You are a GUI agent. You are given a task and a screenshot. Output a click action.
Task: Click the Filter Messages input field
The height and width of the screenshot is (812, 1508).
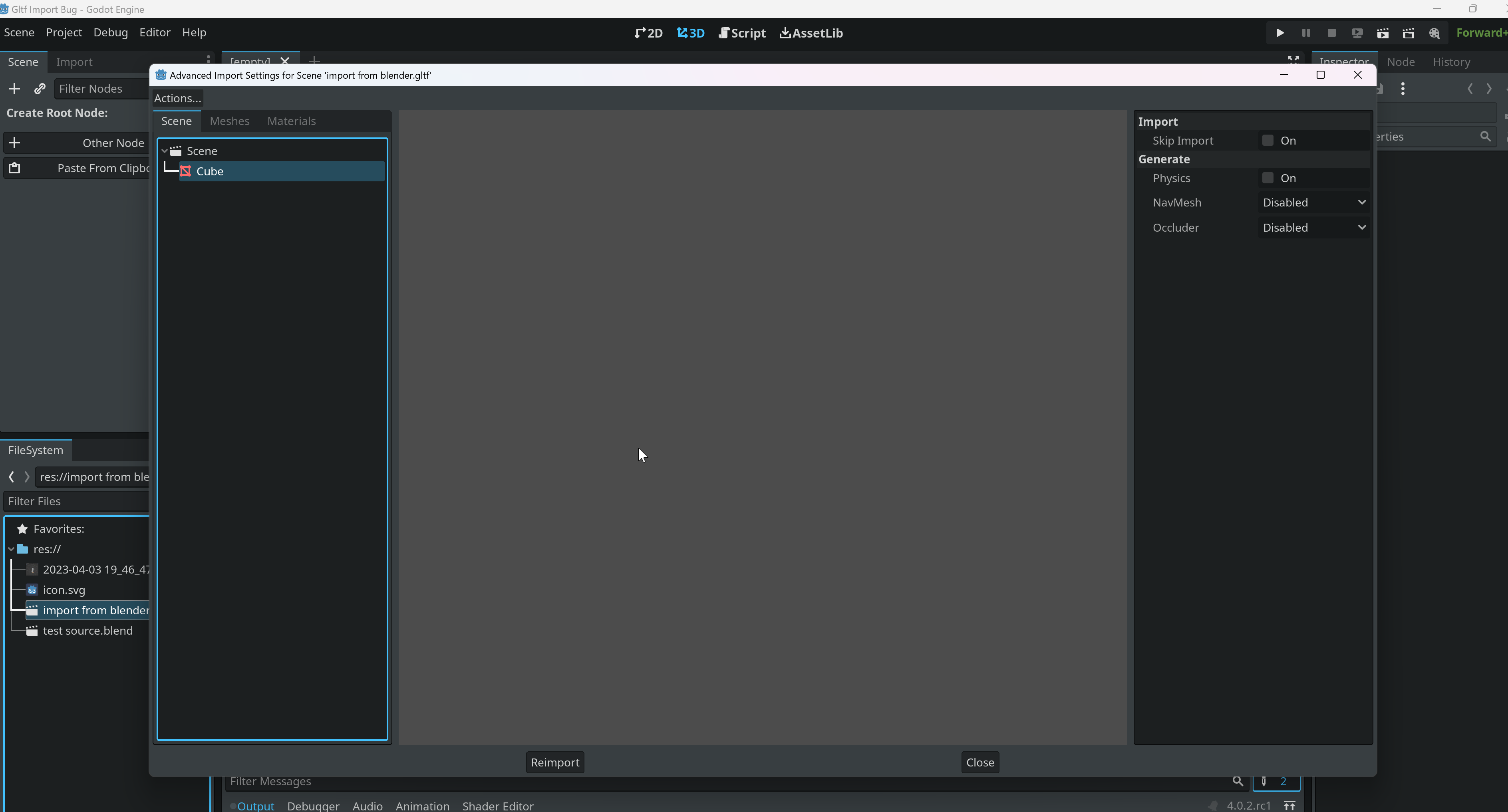click(x=410, y=782)
